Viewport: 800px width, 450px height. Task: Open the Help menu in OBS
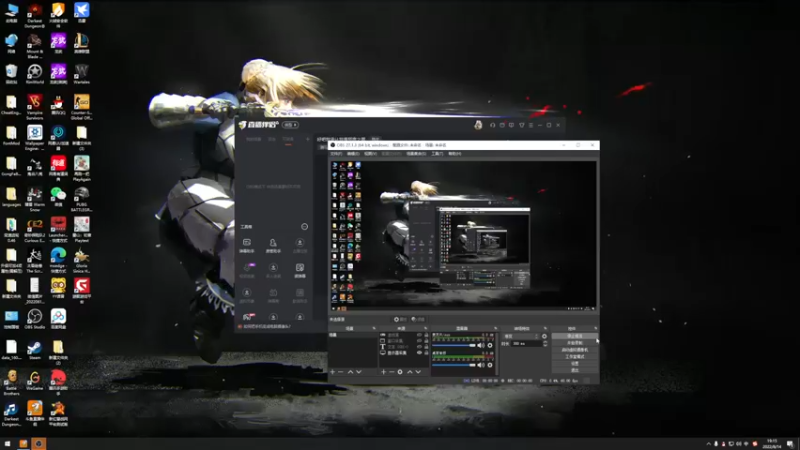coord(455,154)
